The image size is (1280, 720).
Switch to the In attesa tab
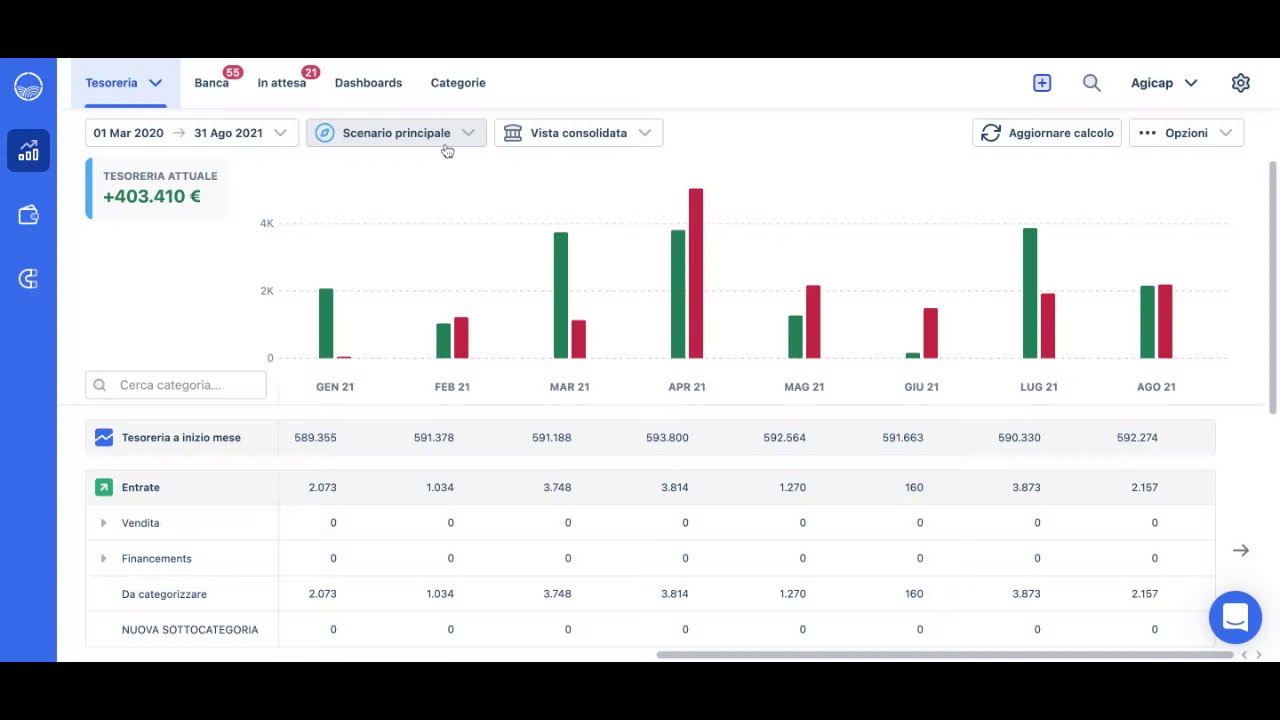point(281,83)
